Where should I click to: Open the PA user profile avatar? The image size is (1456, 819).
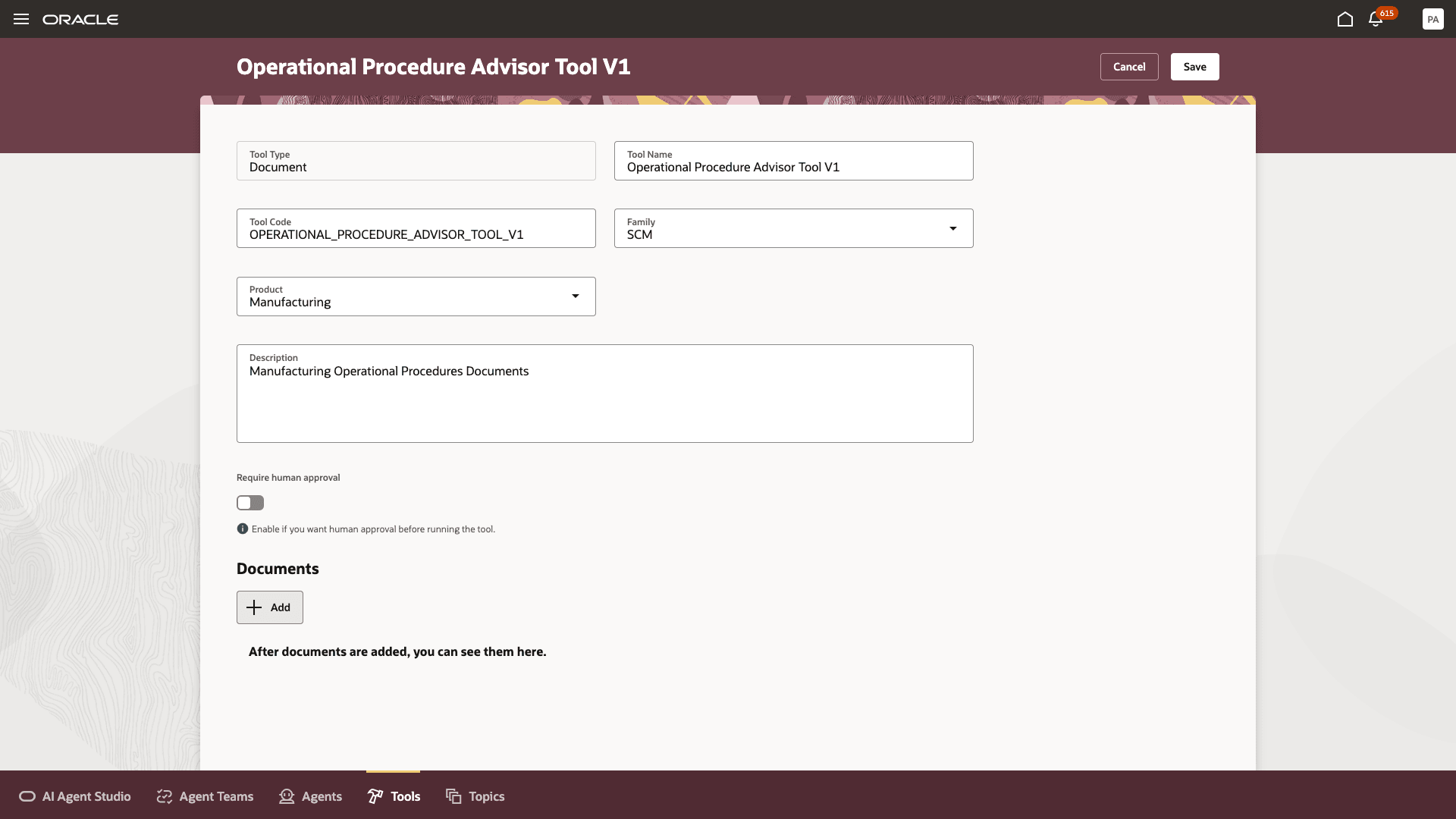pos(1432,19)
